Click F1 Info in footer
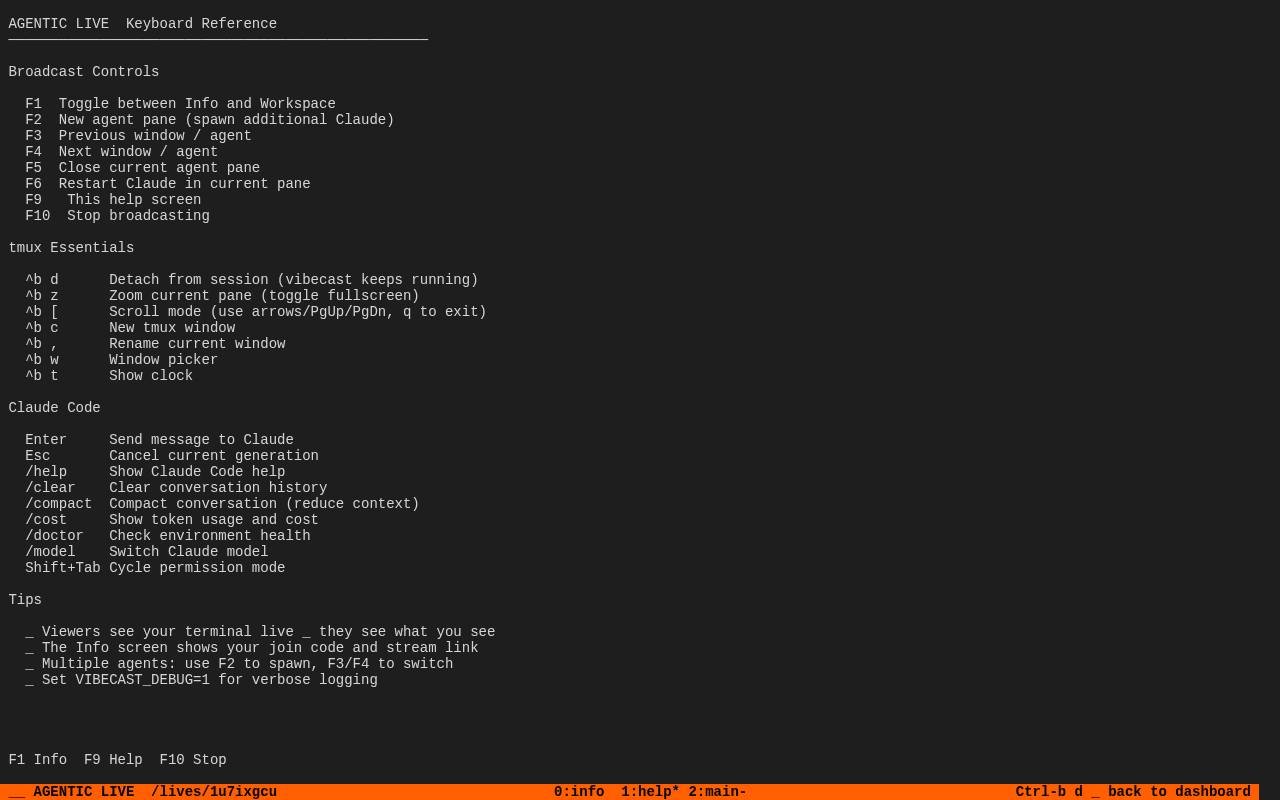Image resolution: width=1280 pixels, height=800 pixels. [x=38, y=760]
